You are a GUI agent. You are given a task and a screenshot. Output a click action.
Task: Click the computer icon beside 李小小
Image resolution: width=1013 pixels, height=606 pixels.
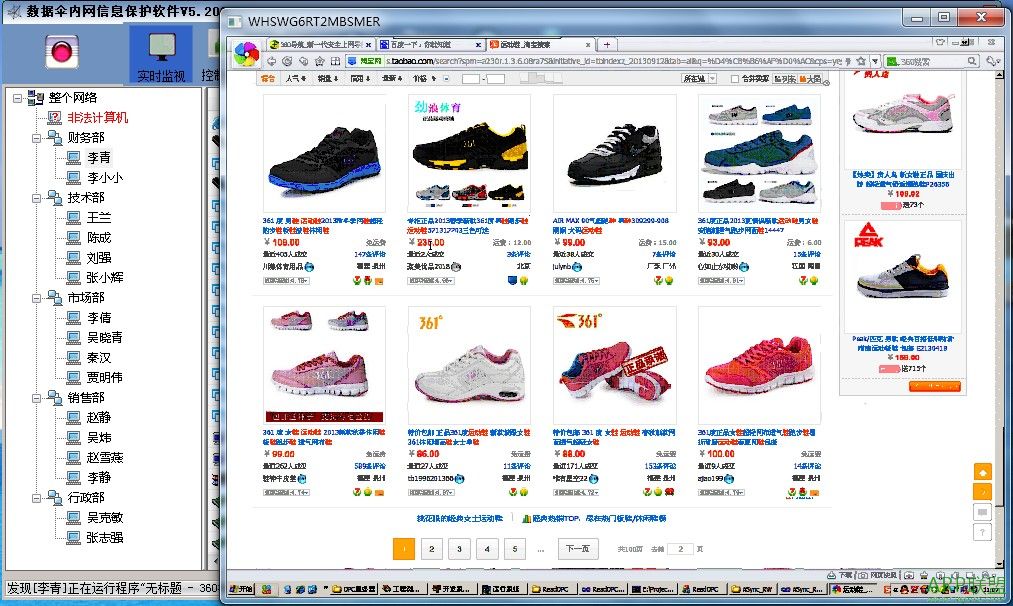[73, 178]
